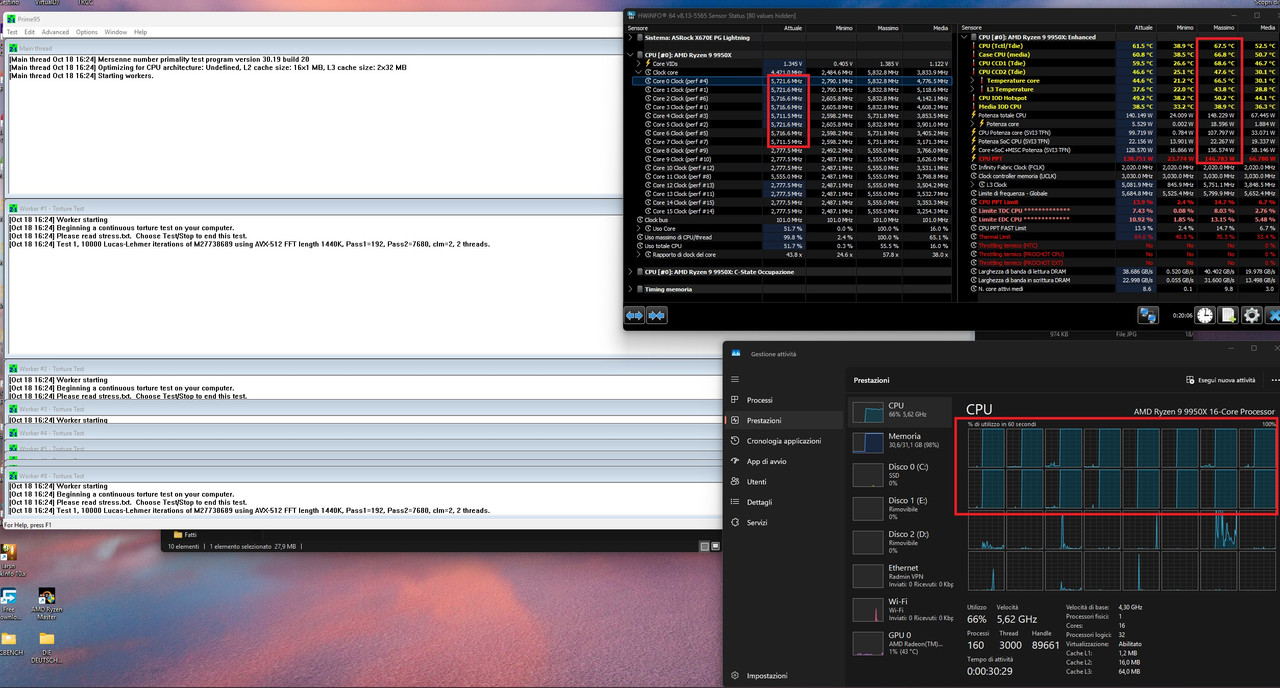Expand Core VIDs row
Screen dimensions: 1280x688
point(639,63)
